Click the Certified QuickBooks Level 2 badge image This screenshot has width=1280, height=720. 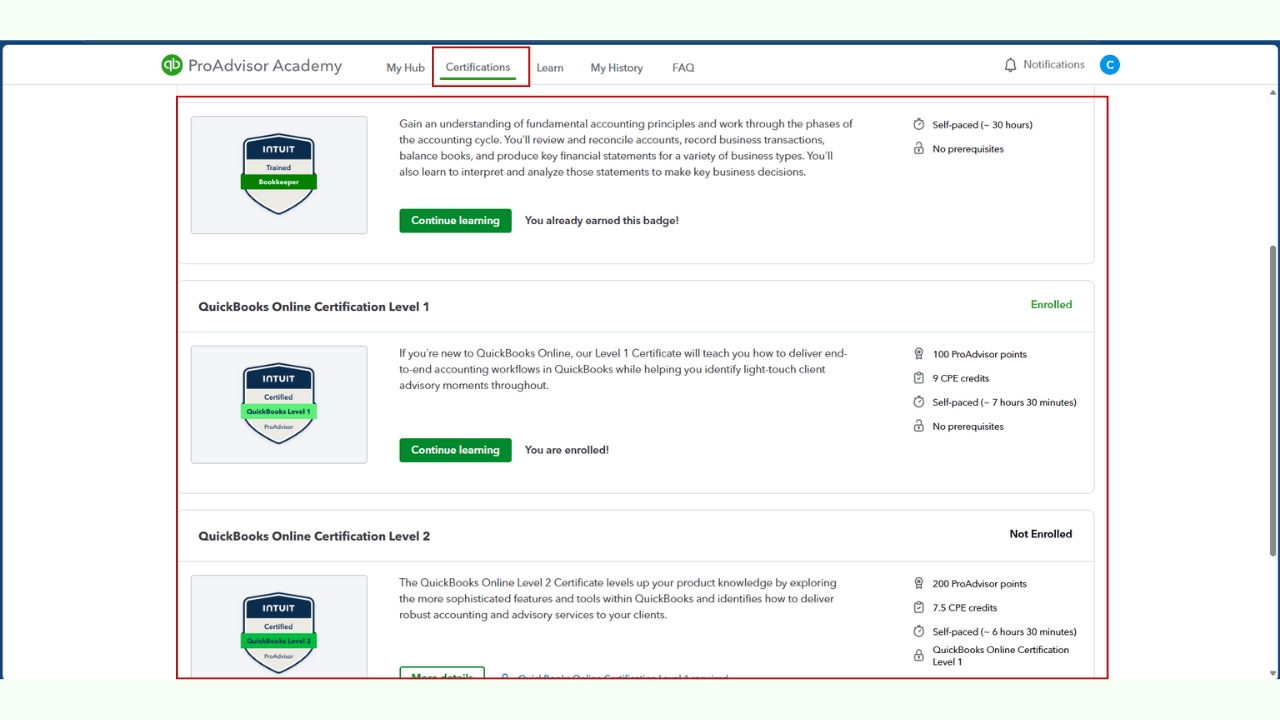[x=279, y=627]
